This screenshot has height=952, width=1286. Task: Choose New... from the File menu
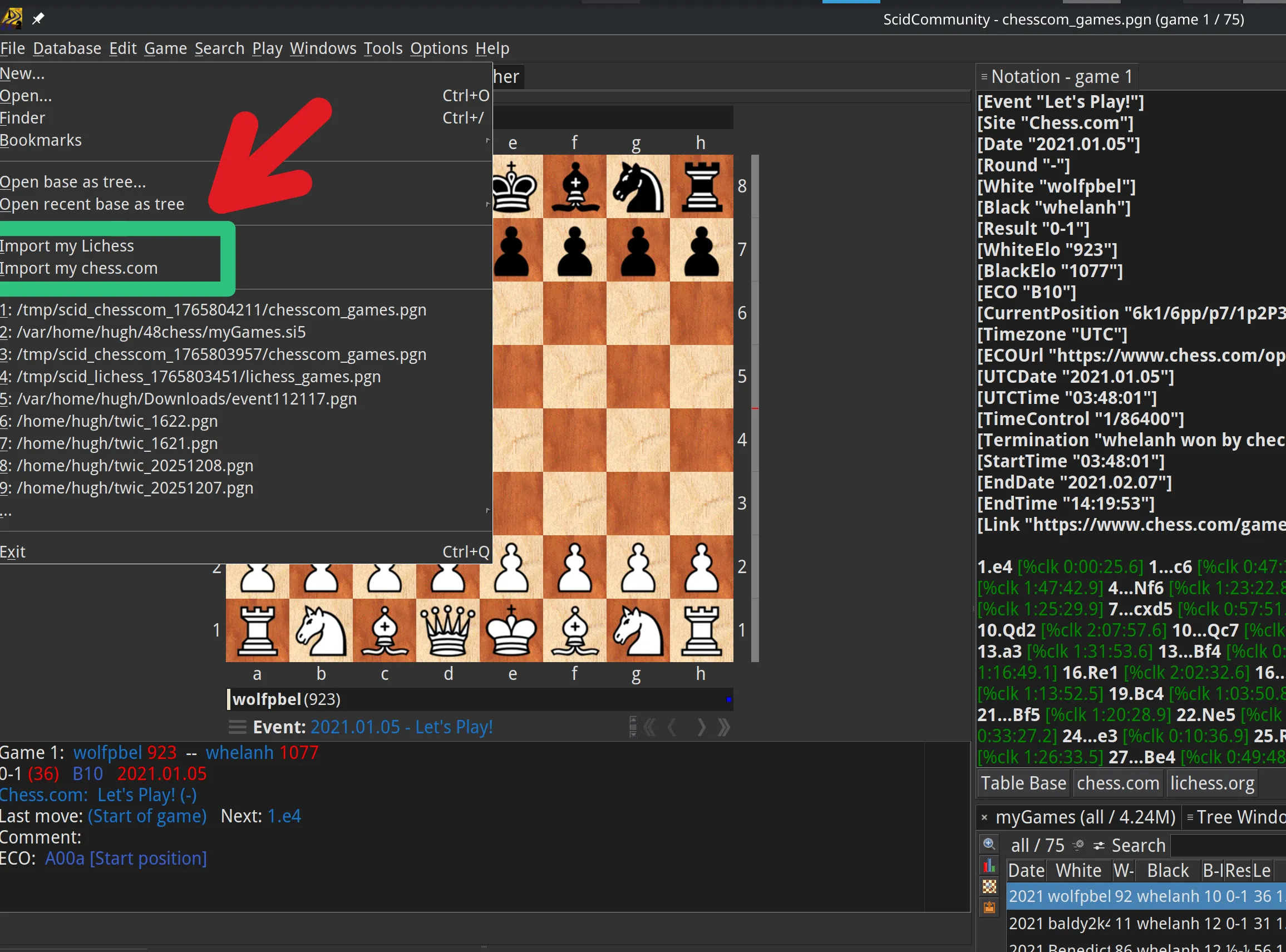tap(245, 74)
